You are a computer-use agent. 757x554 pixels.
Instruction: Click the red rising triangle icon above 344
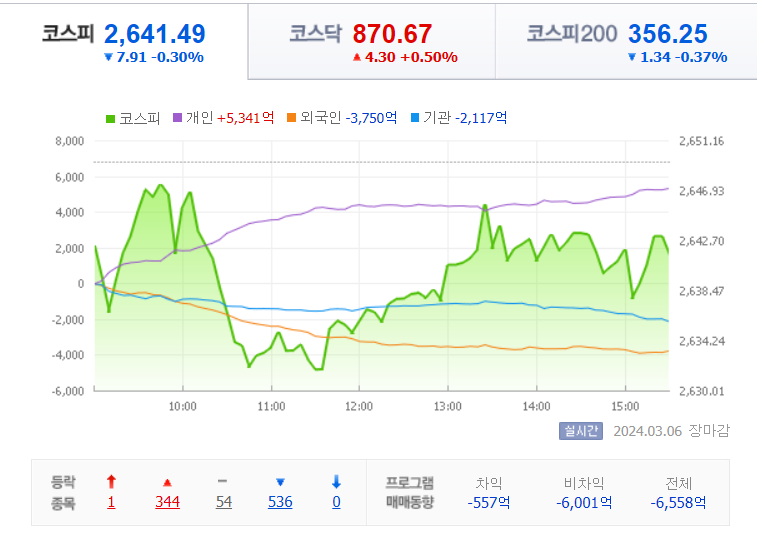click(167, 483)
